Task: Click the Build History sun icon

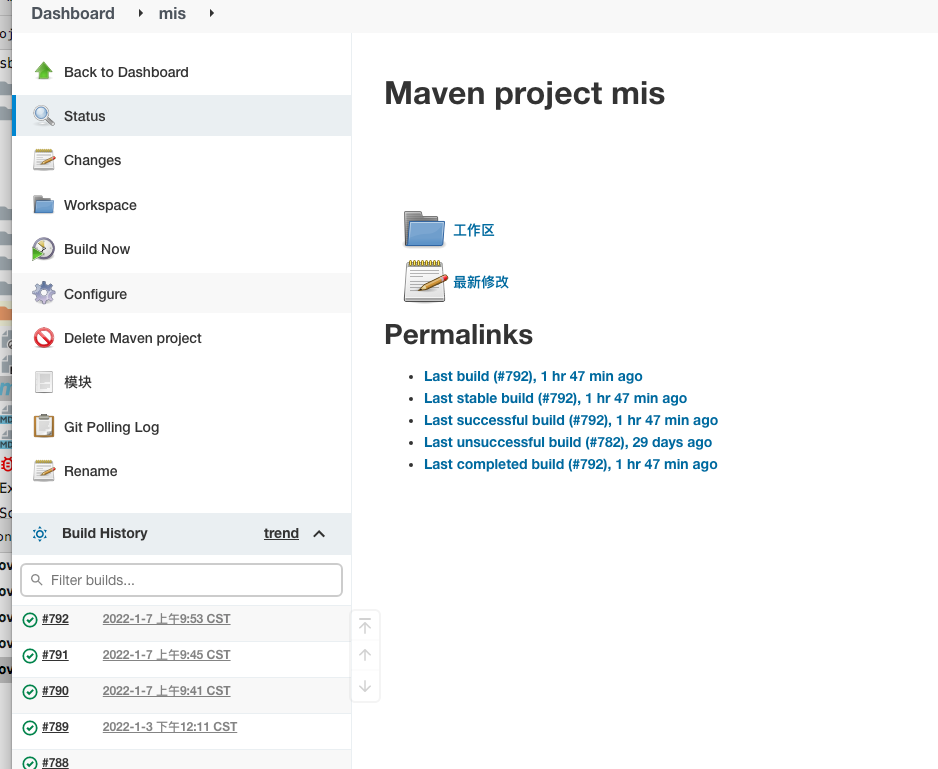Action: click(39, 533)
